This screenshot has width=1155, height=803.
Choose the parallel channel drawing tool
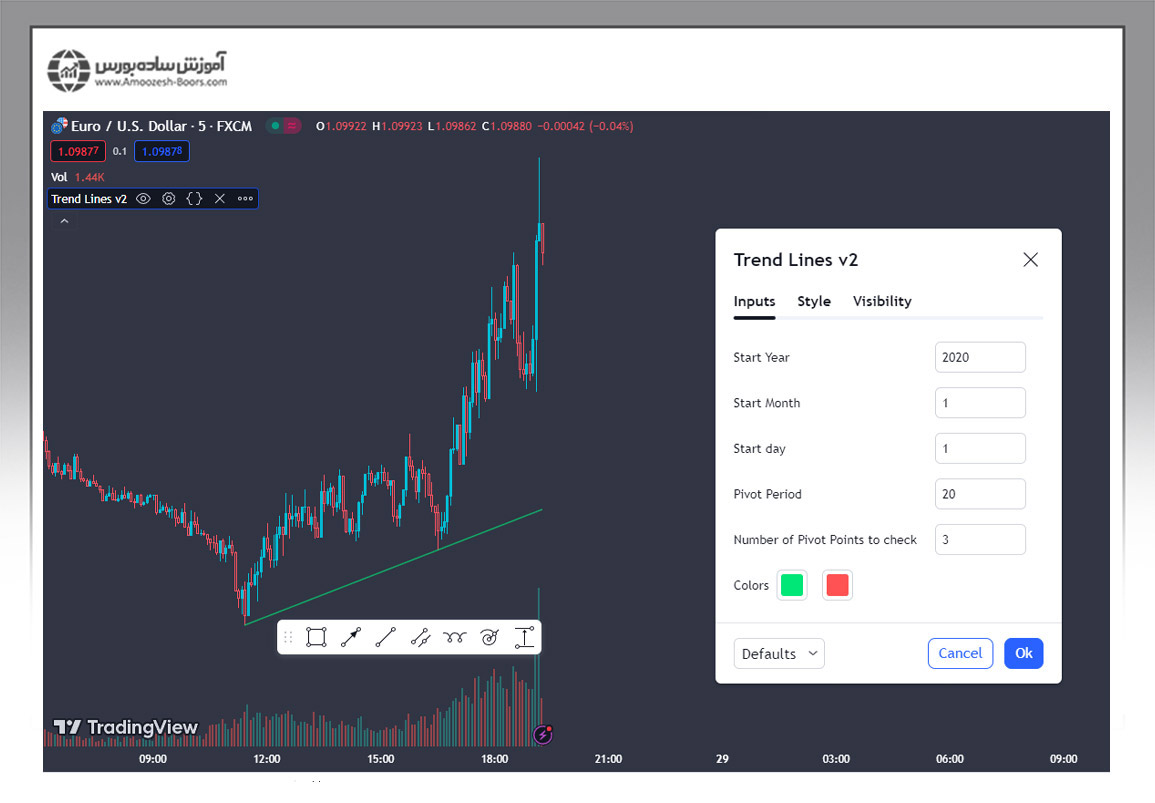420,637
